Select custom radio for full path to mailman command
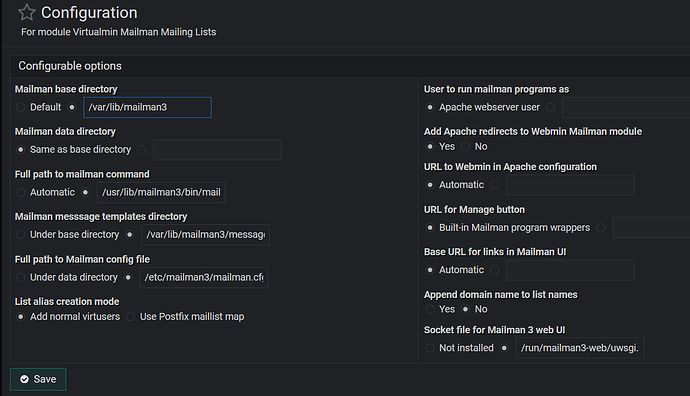 (85, 192)
